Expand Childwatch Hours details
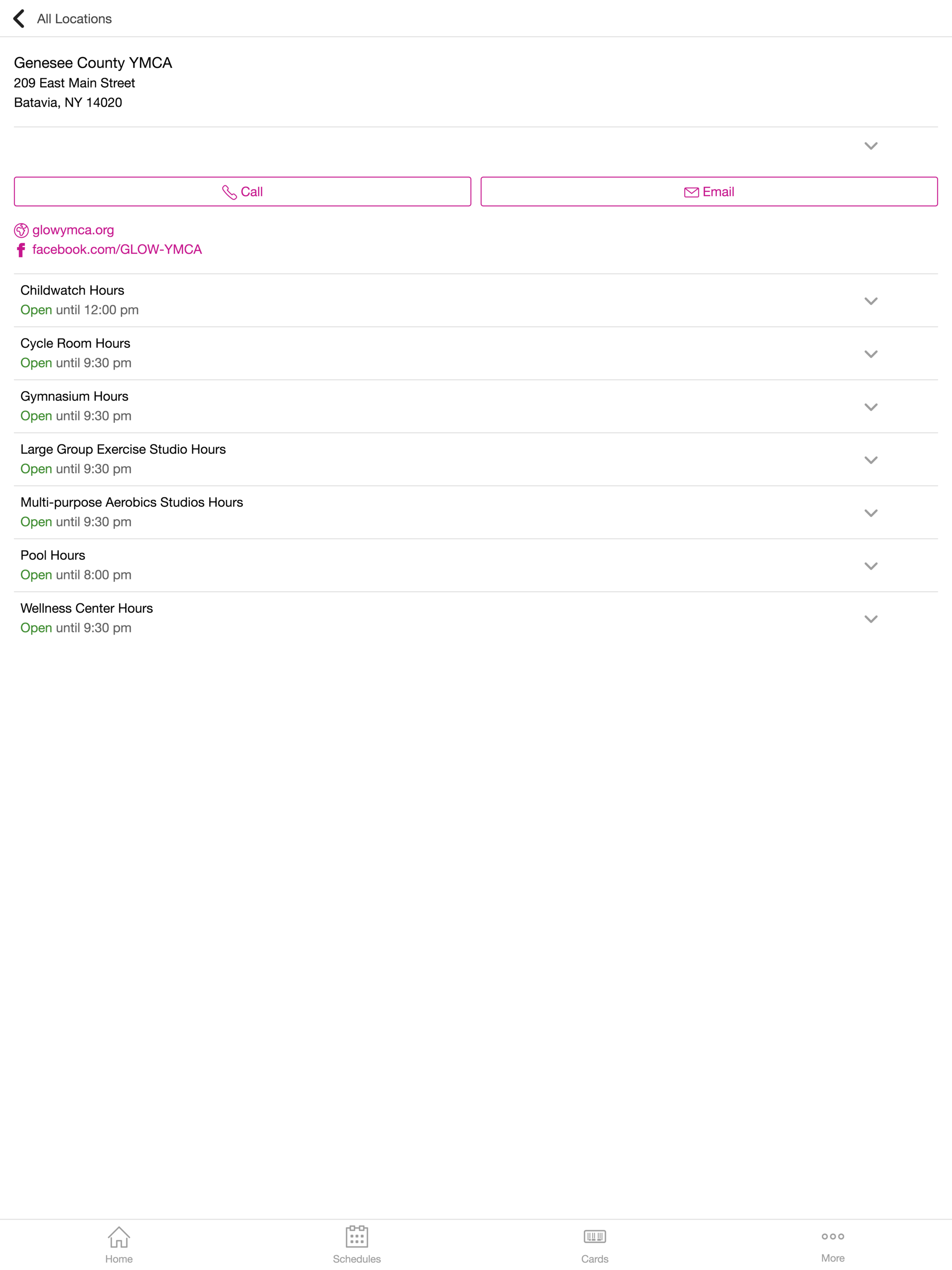The image size is (952, 1270). 871,301
